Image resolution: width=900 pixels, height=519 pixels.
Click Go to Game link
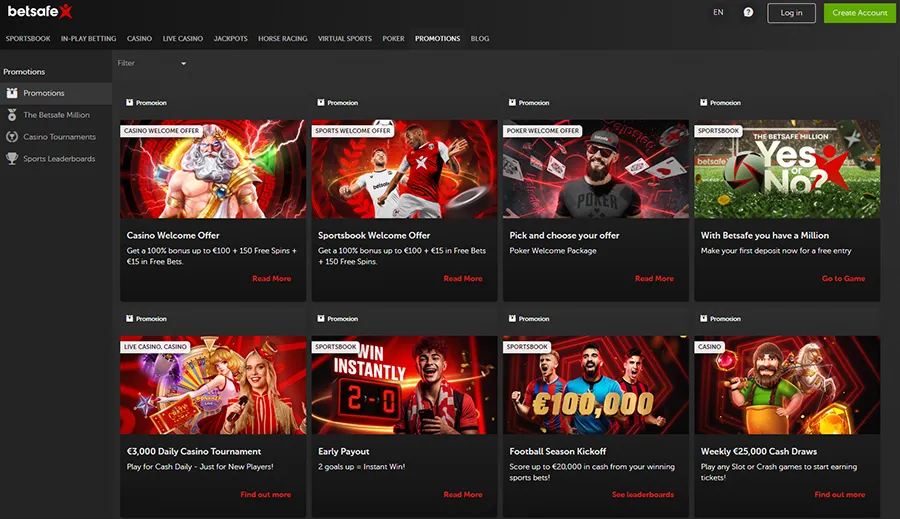[843, 278]
